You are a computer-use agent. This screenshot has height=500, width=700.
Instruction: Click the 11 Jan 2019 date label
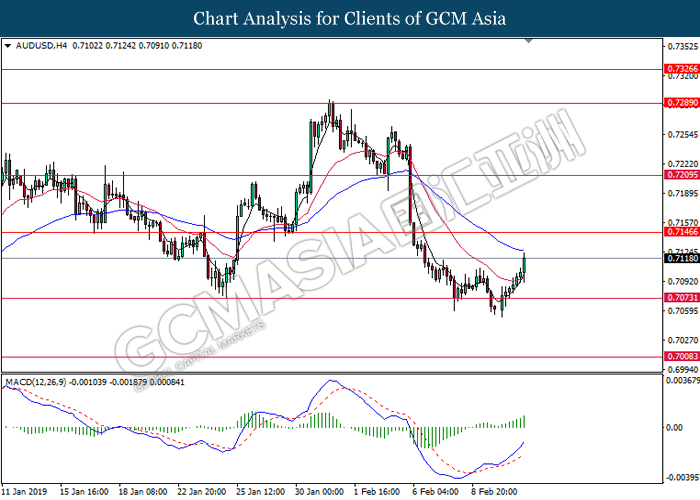click(x=25, y=492)
